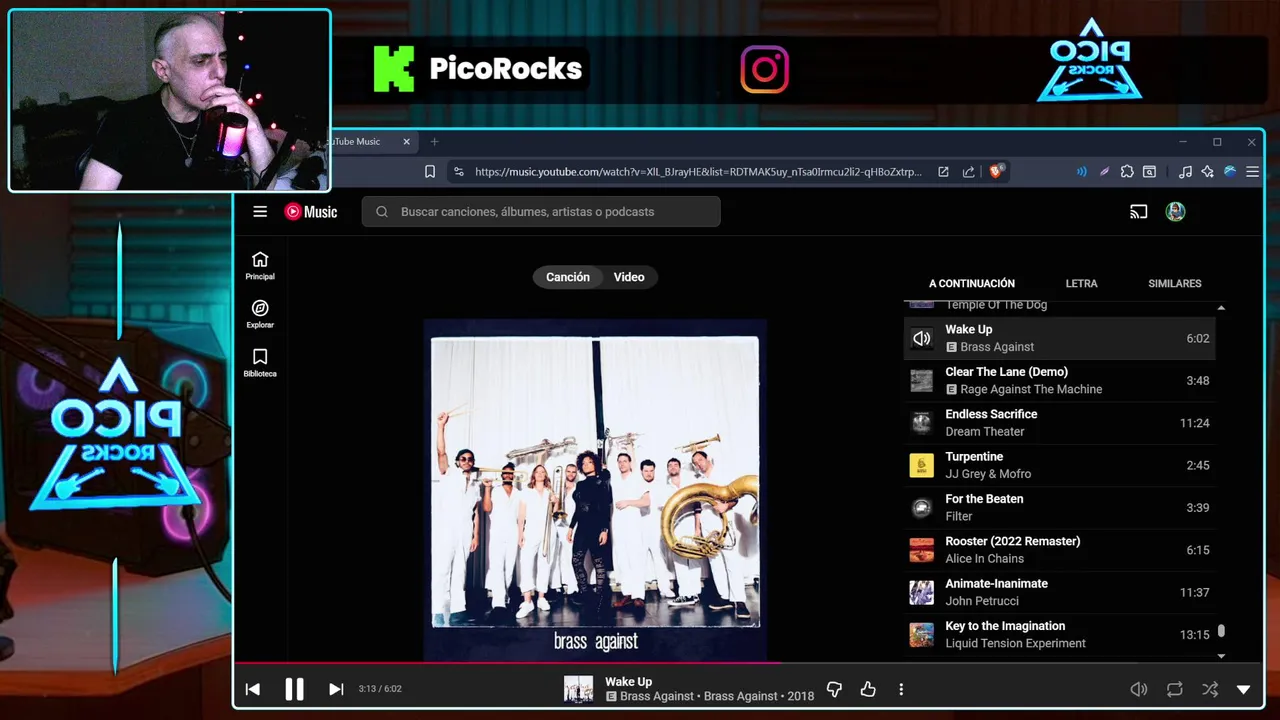
Task: Open Dream Theater artist link
Action: point(985,431)
